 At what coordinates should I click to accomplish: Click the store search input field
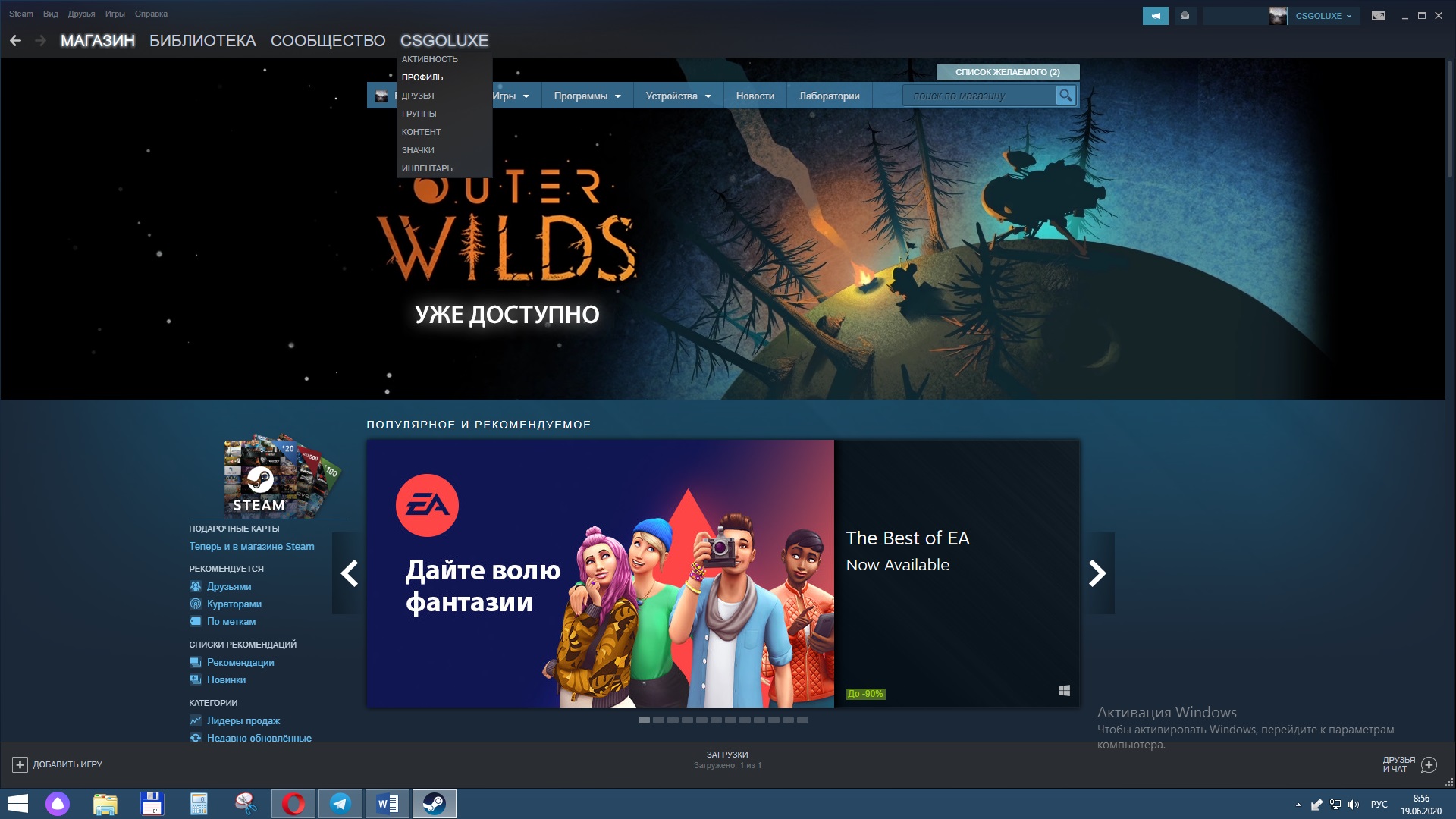click(979, 96)
